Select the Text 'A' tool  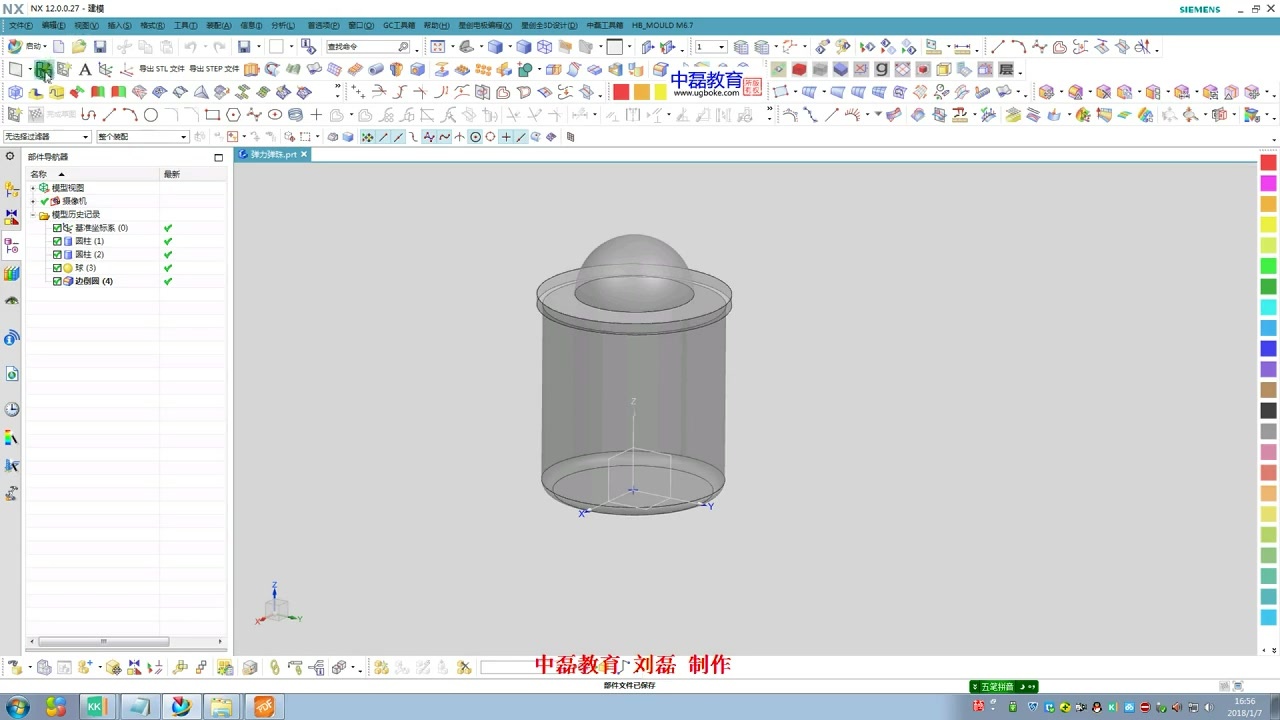click(85, 70)
